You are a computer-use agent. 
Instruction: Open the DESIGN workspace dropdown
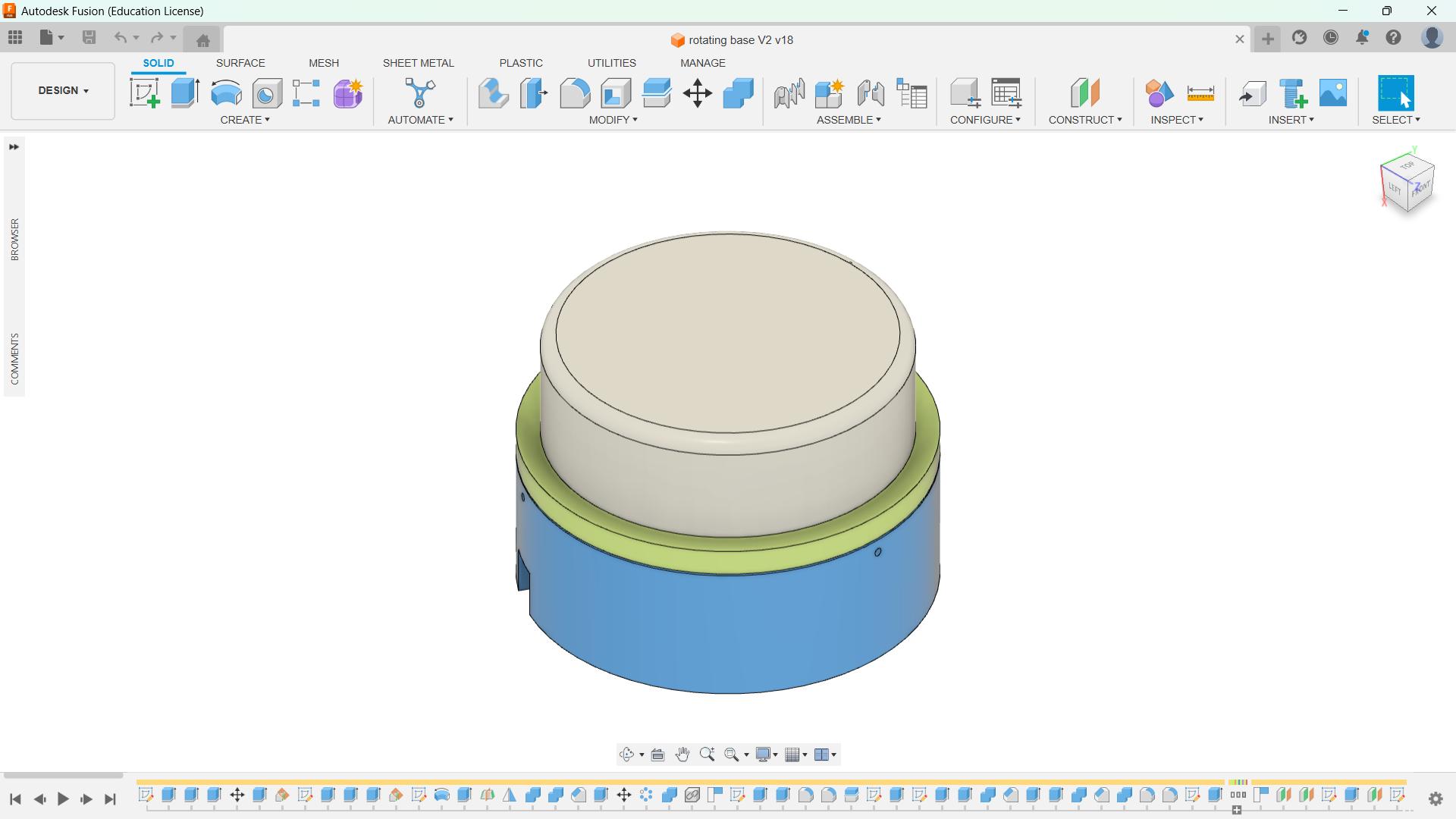pos(63,90)
